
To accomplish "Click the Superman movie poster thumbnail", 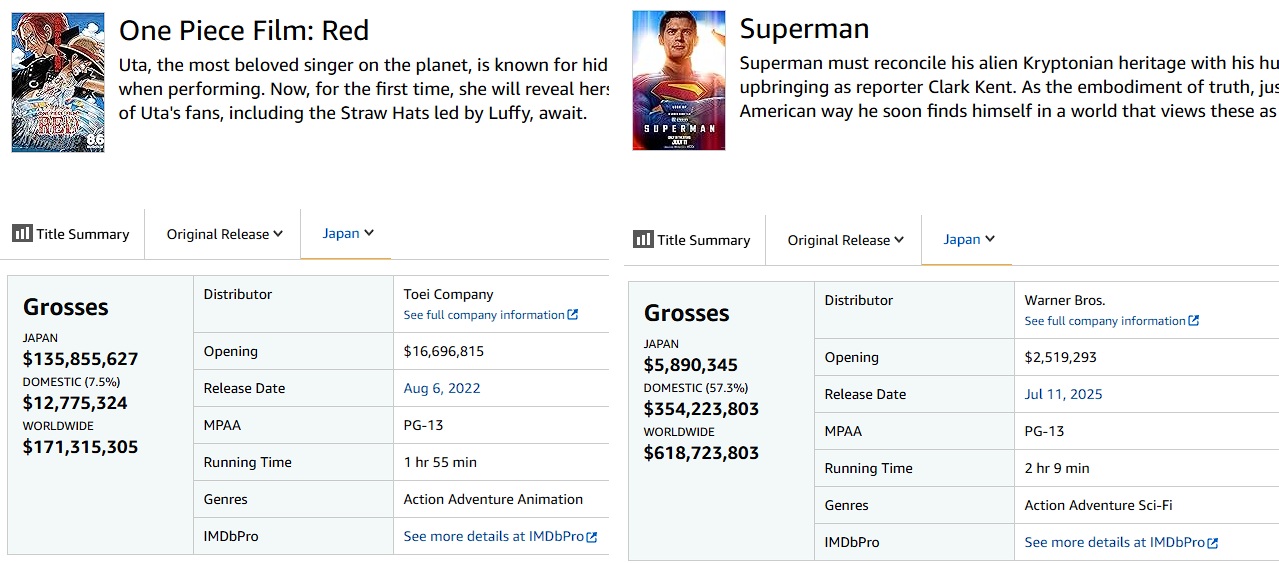I will [x=679, y=80].
